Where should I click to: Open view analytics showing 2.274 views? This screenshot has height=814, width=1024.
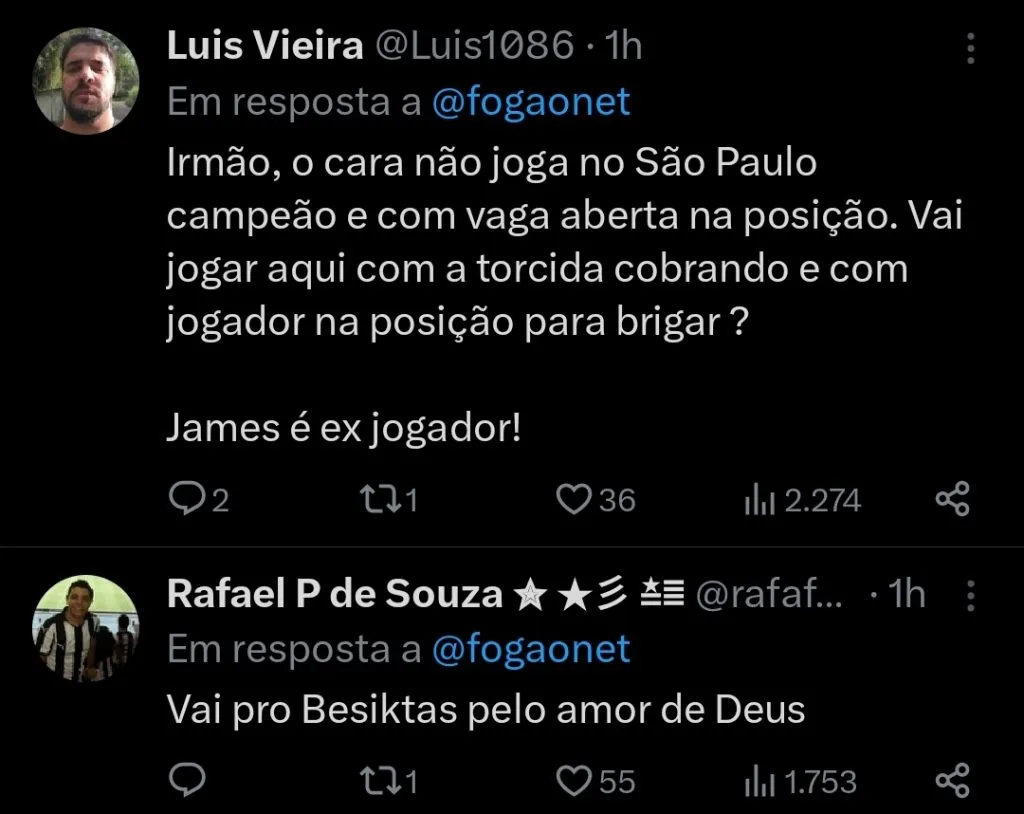click(x=763, y=498)
